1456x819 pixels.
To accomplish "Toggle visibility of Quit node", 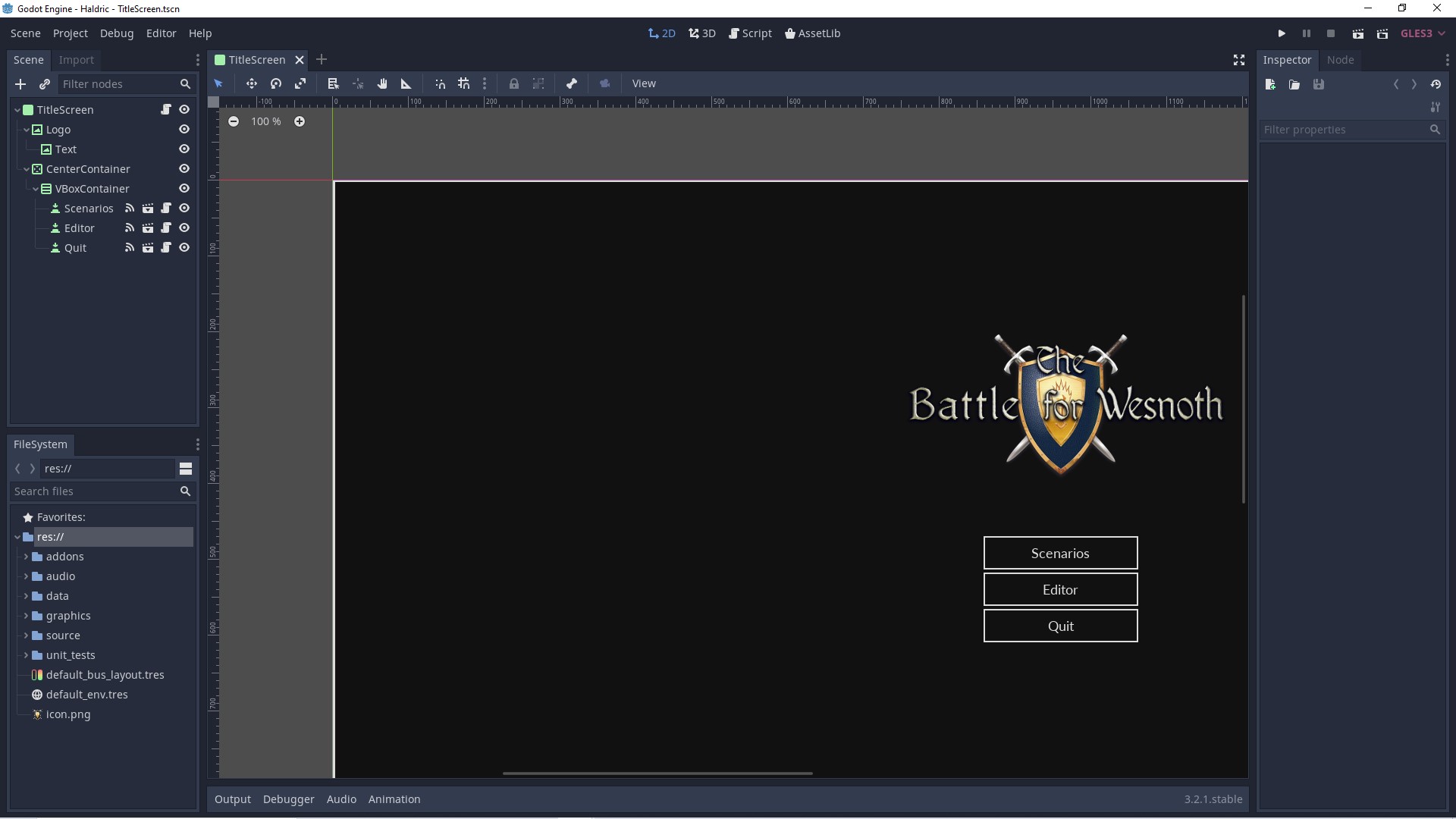I will click(x=184, y=248).
